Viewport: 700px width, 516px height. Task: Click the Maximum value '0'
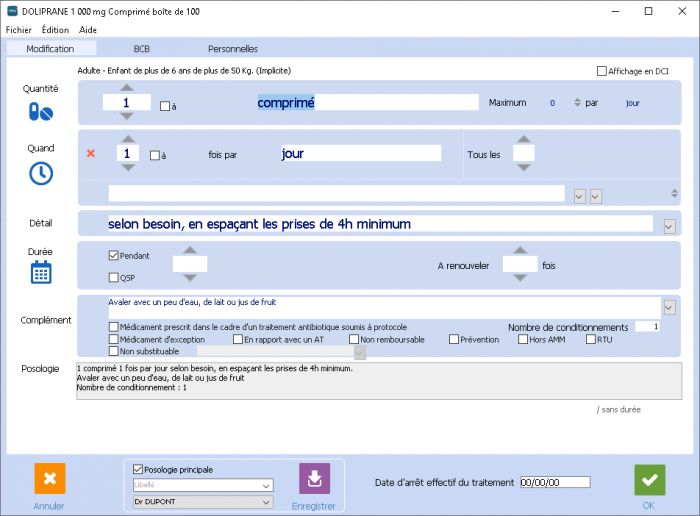click(x=552, y=103)
